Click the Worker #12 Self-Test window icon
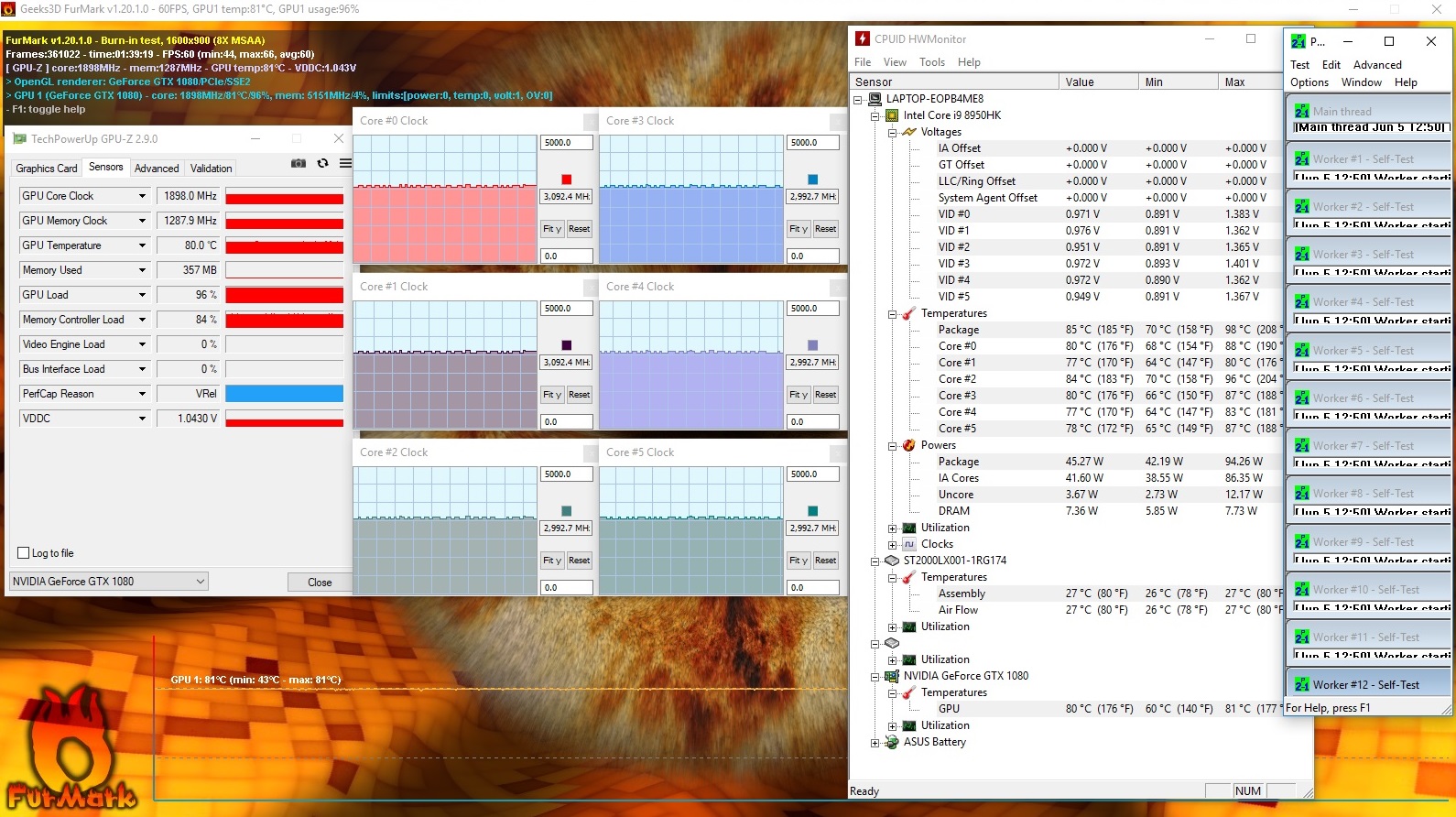The height and width of the screenshot is (817, 1456). point(1301,685)
